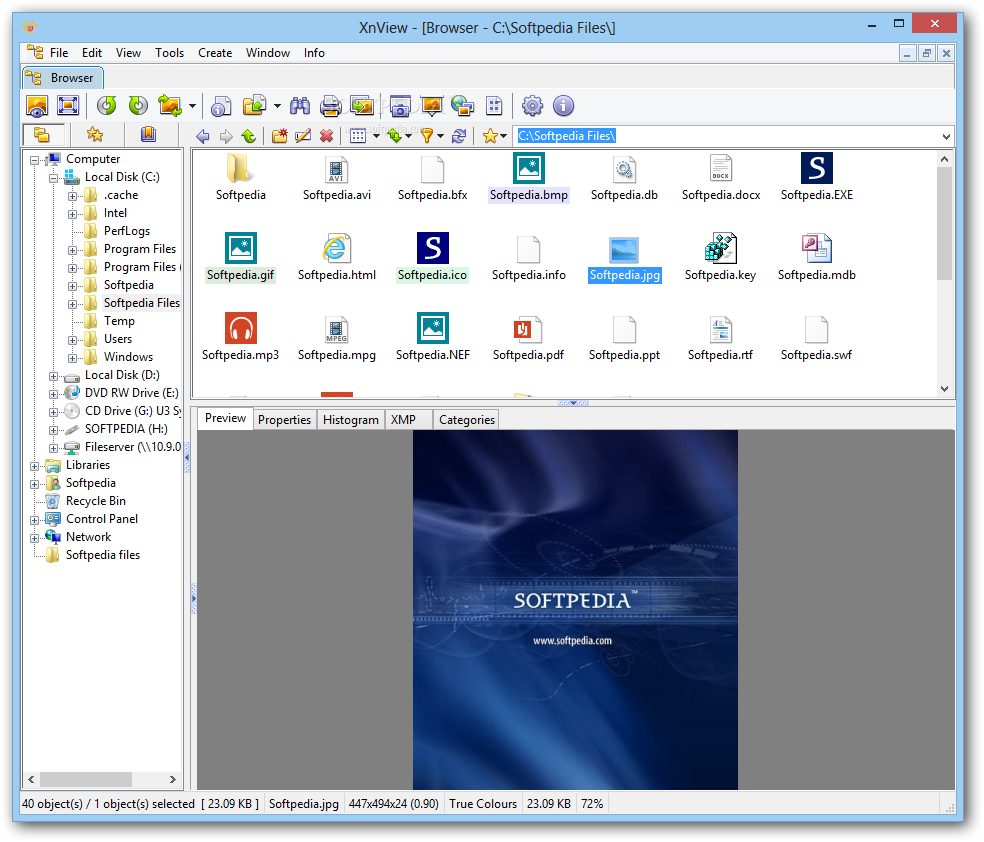Switch to the Categories book panel tab
The width and height of the screenshot is (984, 842).
click(148, 135)
